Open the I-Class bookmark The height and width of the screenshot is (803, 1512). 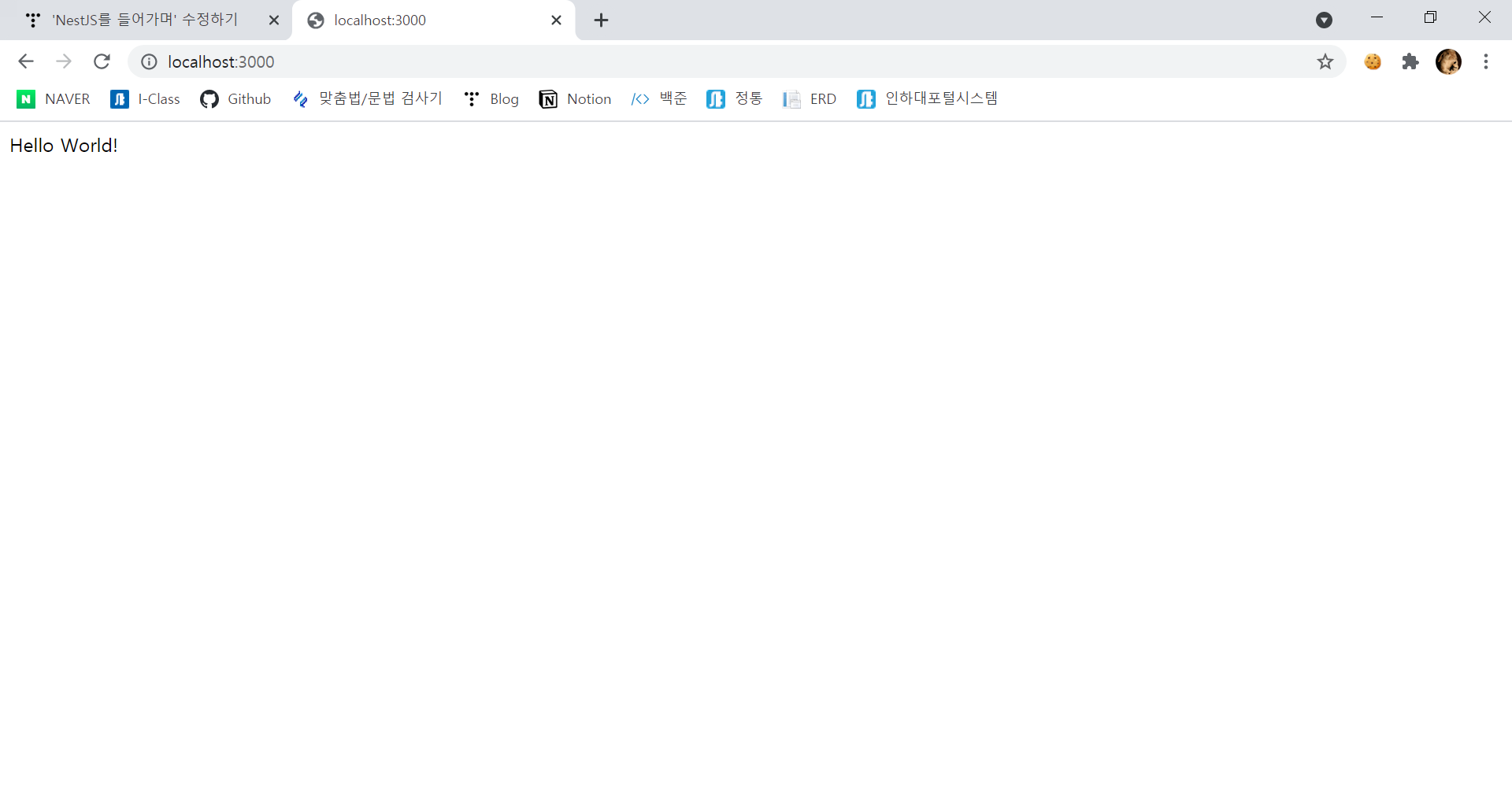tap(145, 99)
